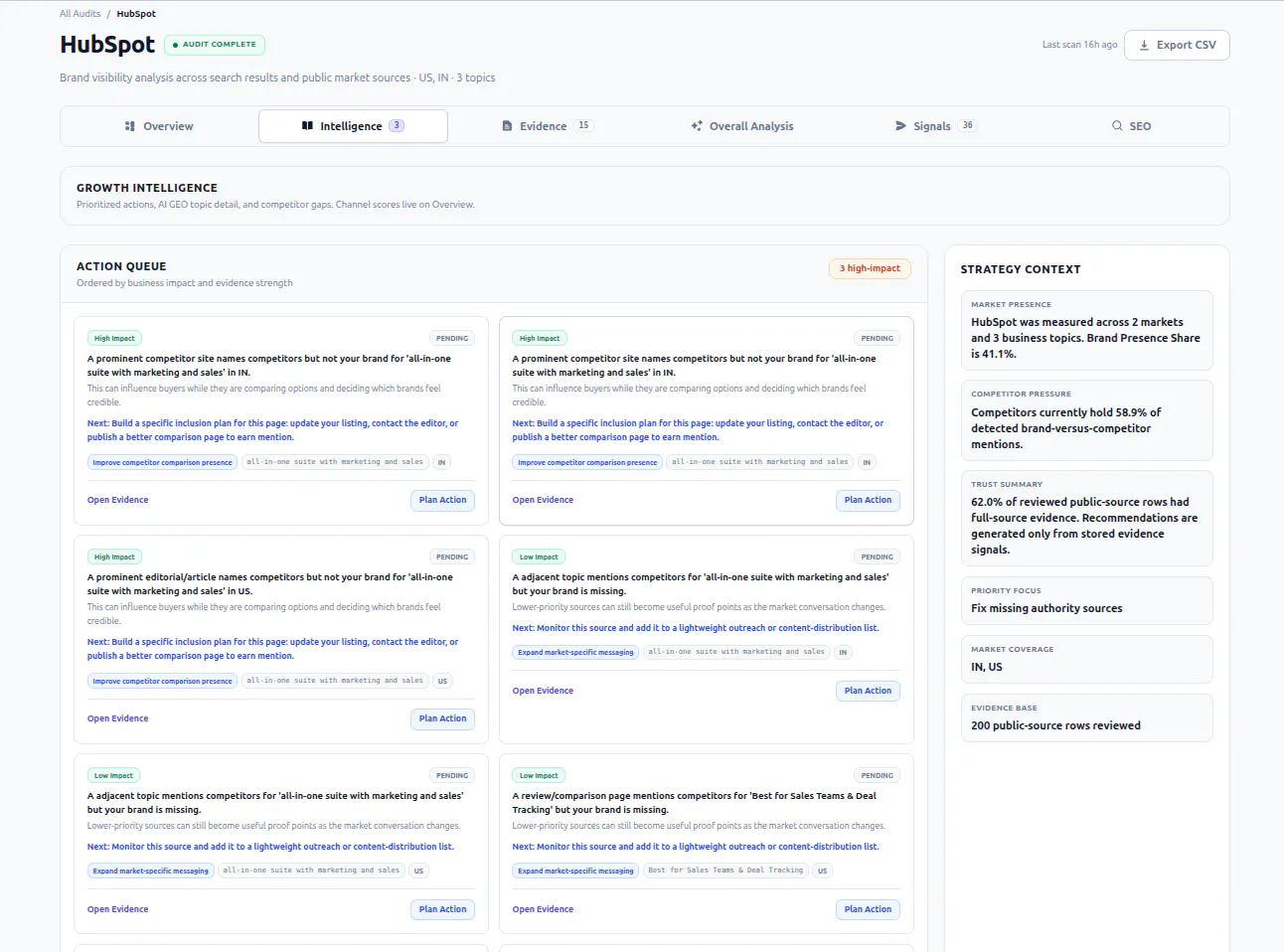
Task: Click the sparkle icon for Overall Analysis
Action: (x=697, y=126)
